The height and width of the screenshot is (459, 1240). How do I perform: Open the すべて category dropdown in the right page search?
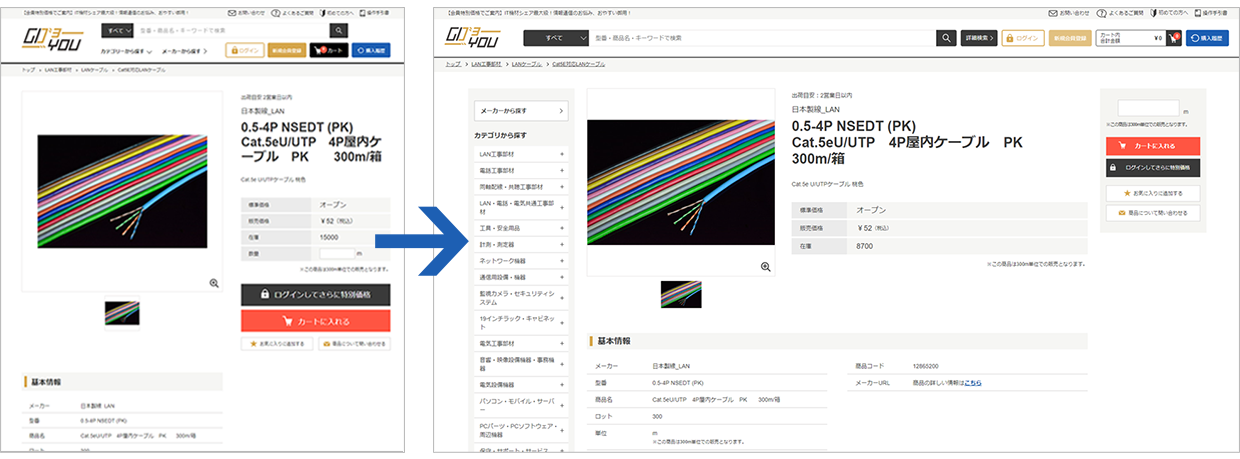[x=557, y=38]
